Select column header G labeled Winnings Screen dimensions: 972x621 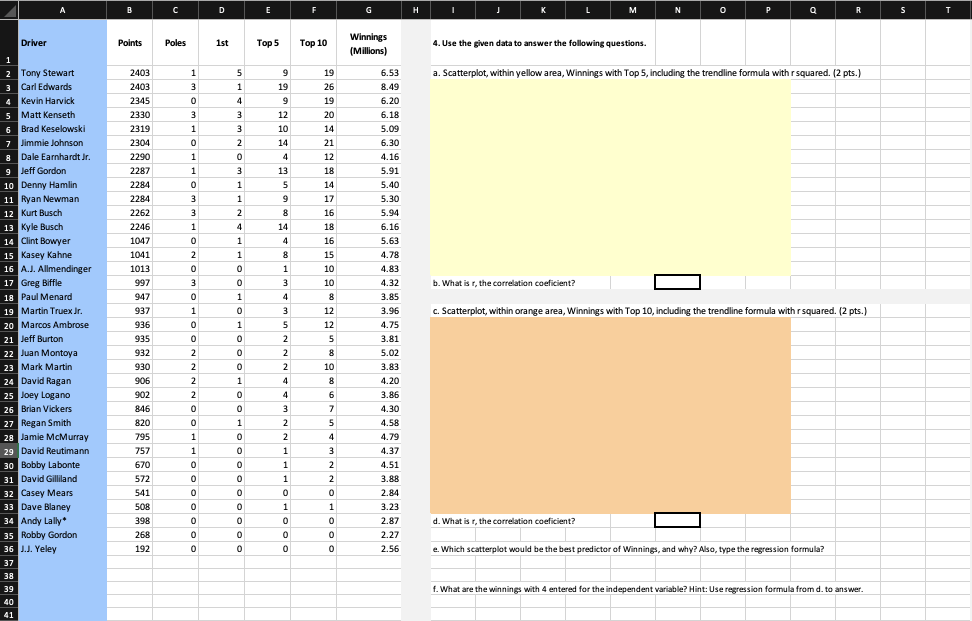[x=368, y=10]
